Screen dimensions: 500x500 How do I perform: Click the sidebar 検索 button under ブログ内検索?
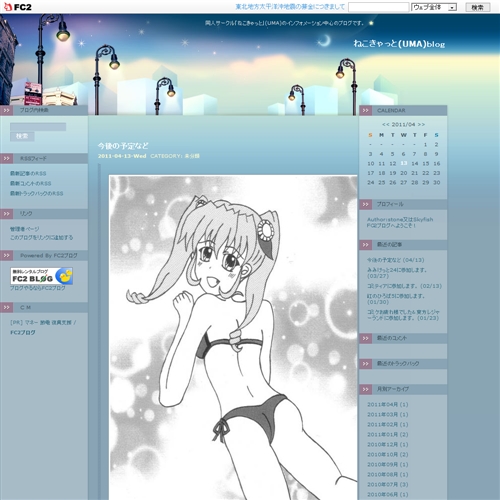point(22,136)
